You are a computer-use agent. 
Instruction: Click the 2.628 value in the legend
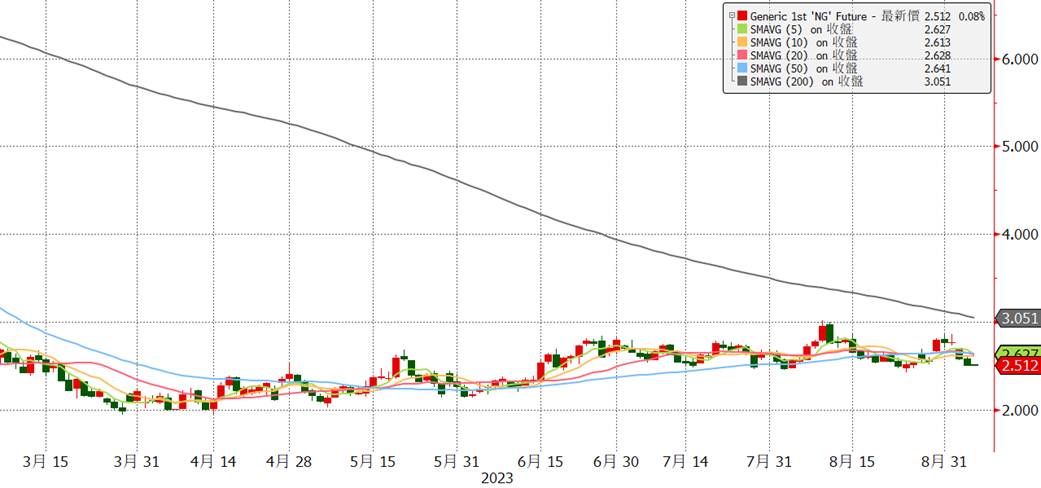tap(937, 55)
